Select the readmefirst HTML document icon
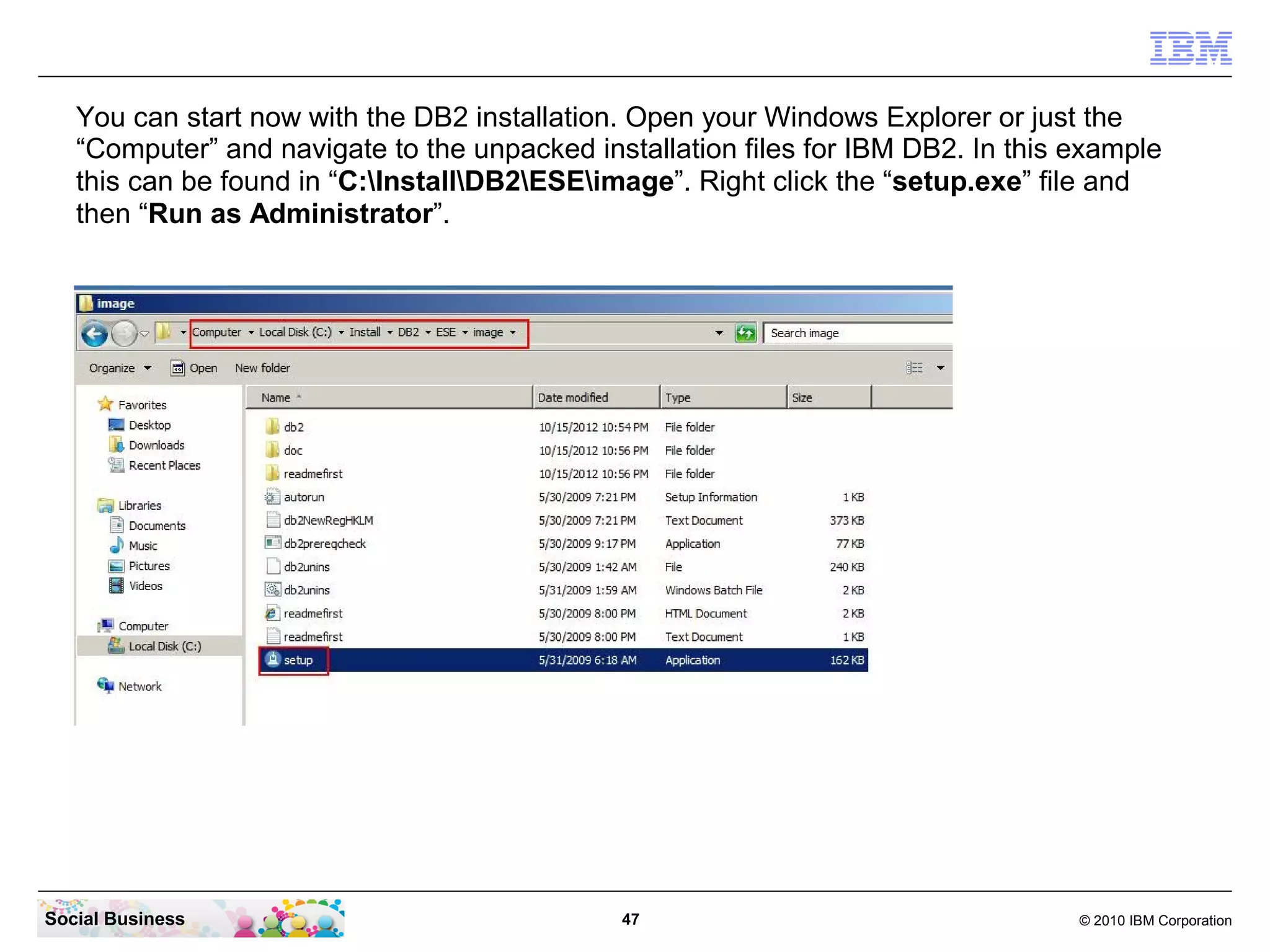This screenshot has width=1270, height=952. click(x=272, y=613)
